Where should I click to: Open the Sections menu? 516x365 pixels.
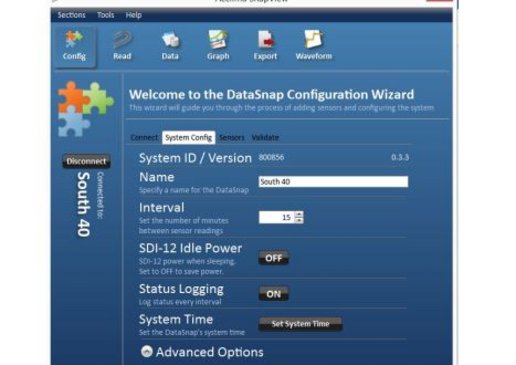click(x=71, y=15)
